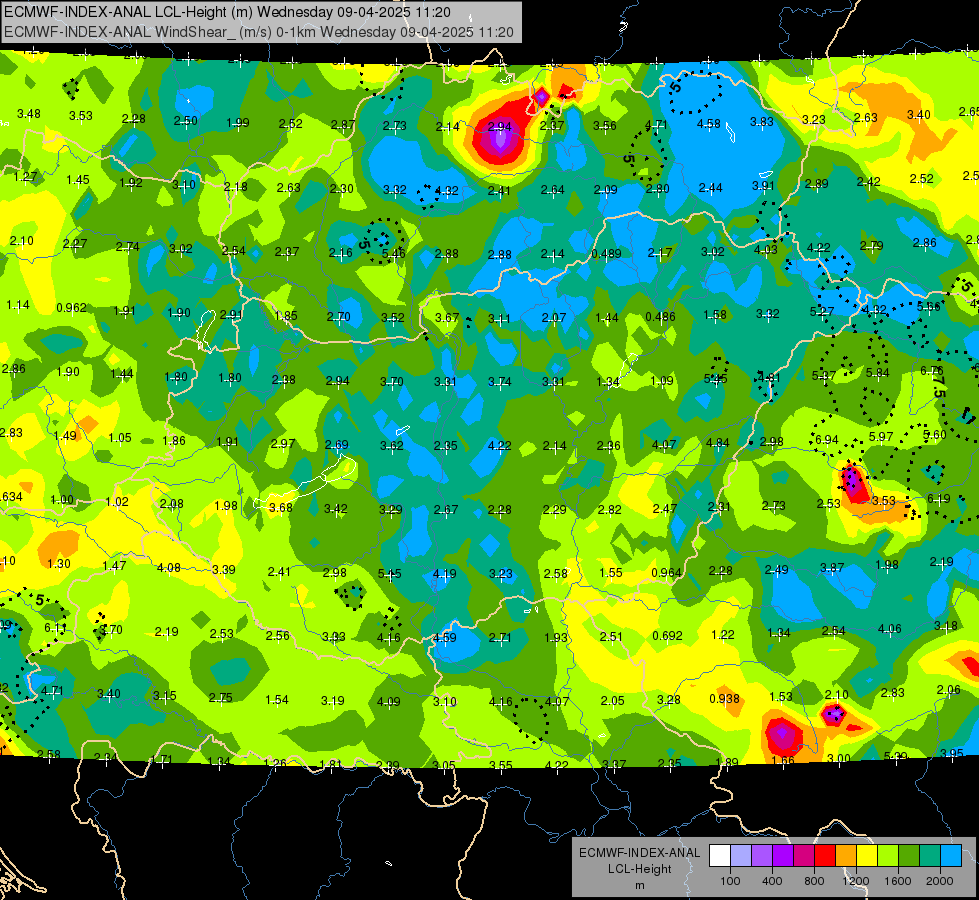Click the legend title ECMWF-INDEX-ANAL
The height and width of the screenshot is (900, 979).
639,853
